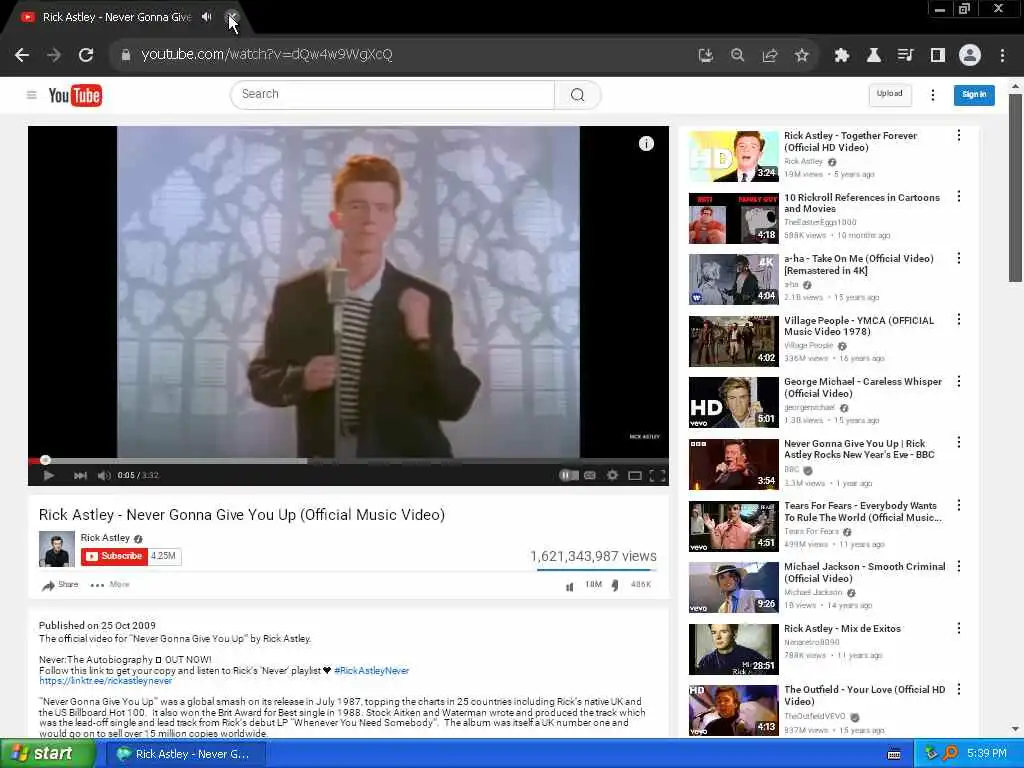
Task: Open YouTube settings three-dot menu
Action: point(933,95)
